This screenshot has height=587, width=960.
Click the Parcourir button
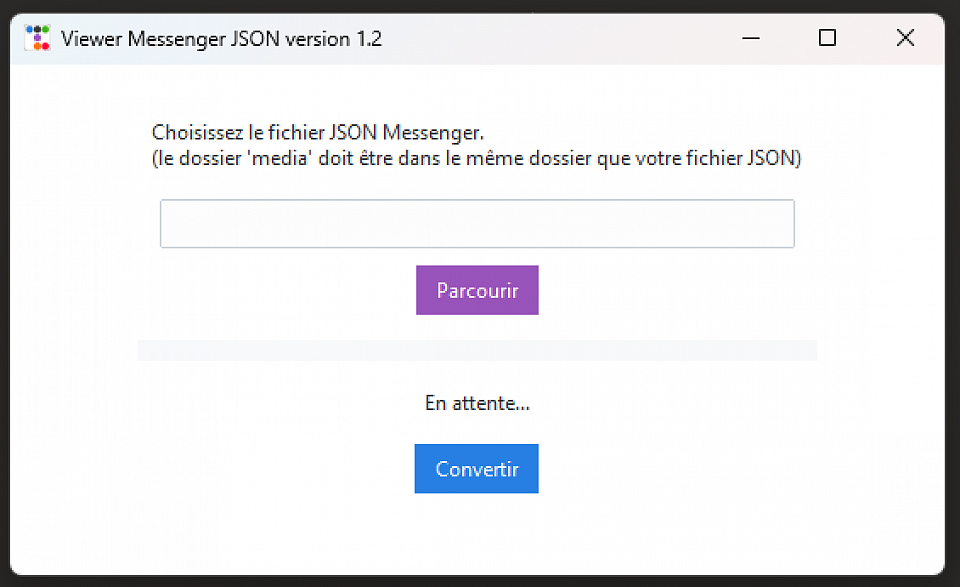coord(477,290)
